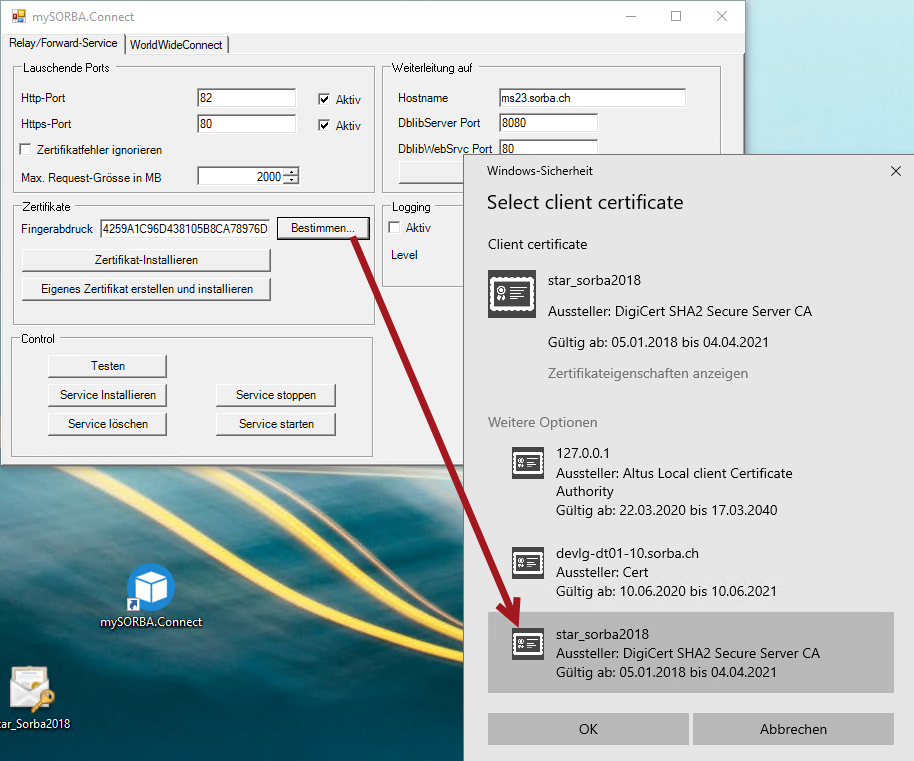
Task: Click Gültig ab: 22.03.2020 bis 17.03.2040 text
Action: tap(666, 510)
